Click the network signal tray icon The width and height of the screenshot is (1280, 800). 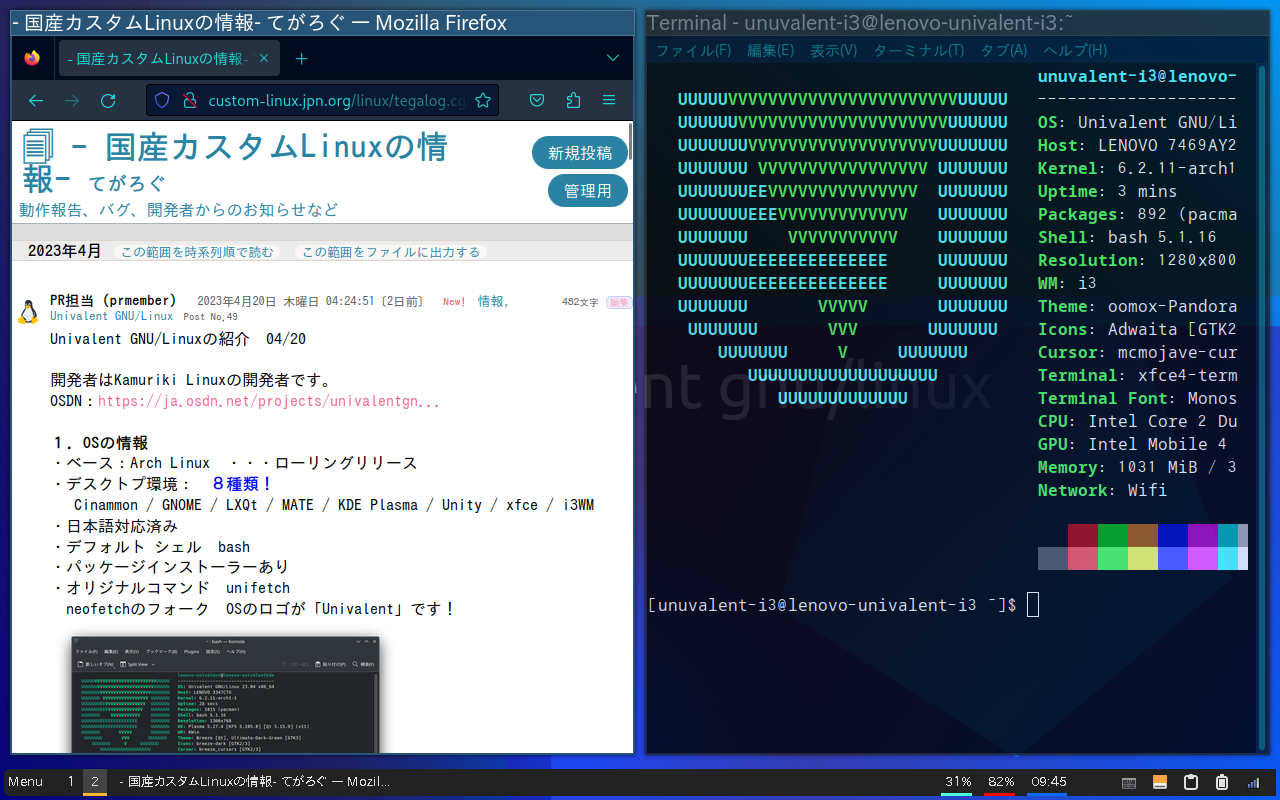[1253, 782]
